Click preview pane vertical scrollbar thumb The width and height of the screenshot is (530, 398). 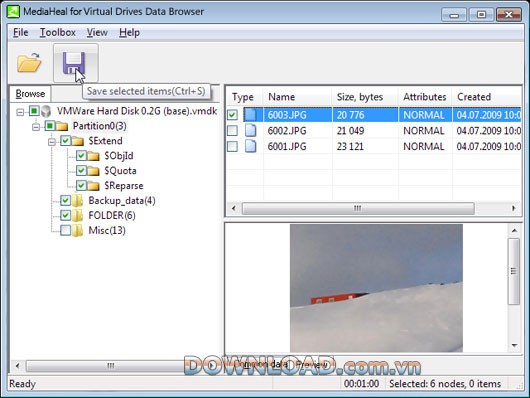(x=514, y=272)
